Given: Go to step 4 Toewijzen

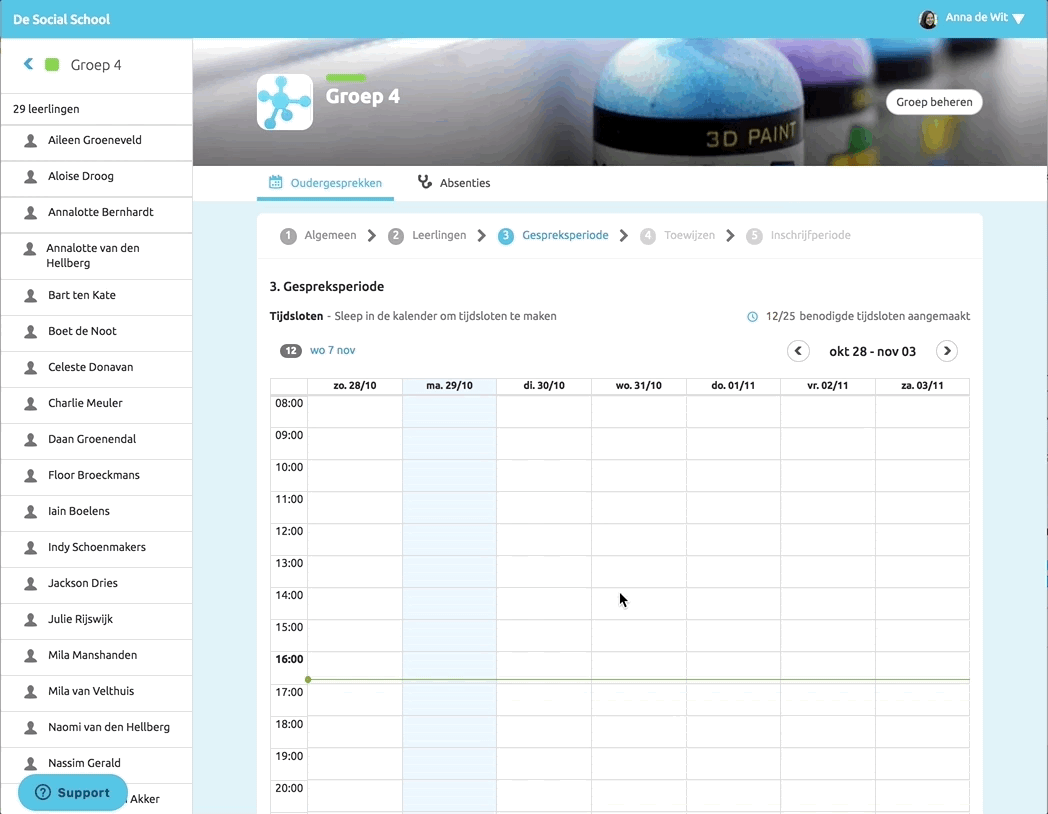Looking at the screenshot, I should 679,236.
